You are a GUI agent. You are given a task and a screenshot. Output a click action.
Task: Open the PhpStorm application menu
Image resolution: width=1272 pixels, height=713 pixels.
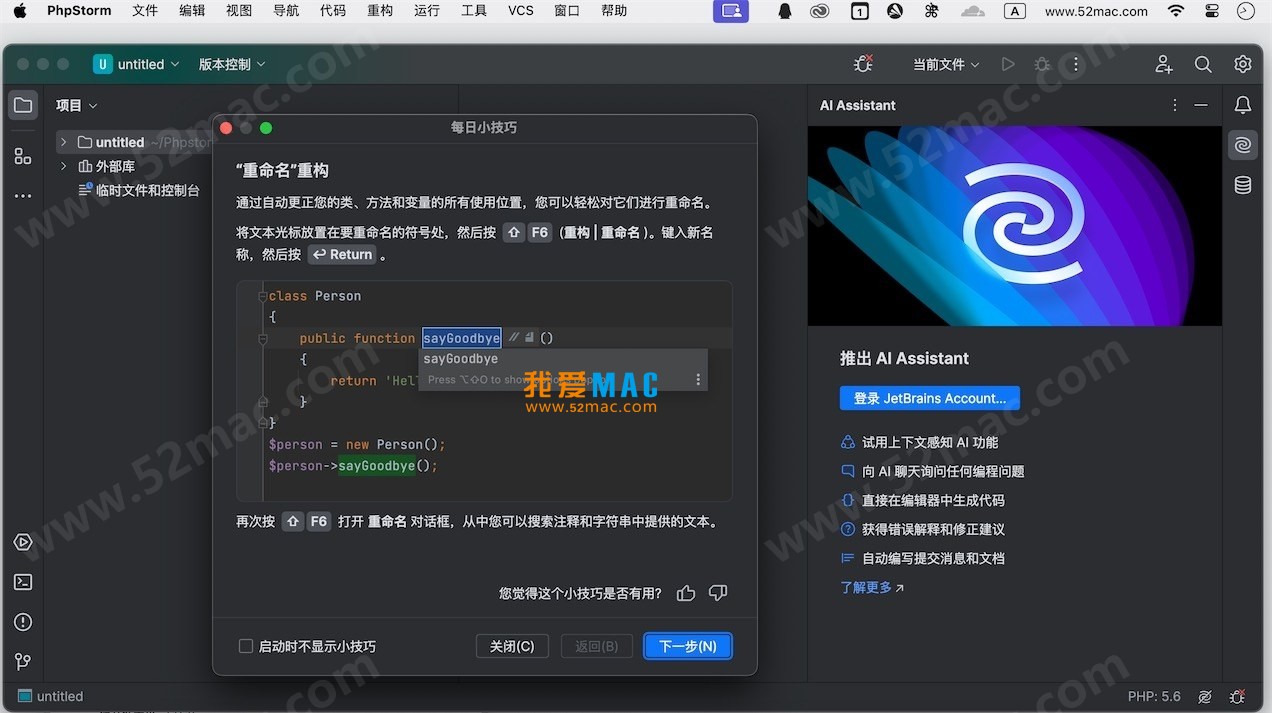79,11
